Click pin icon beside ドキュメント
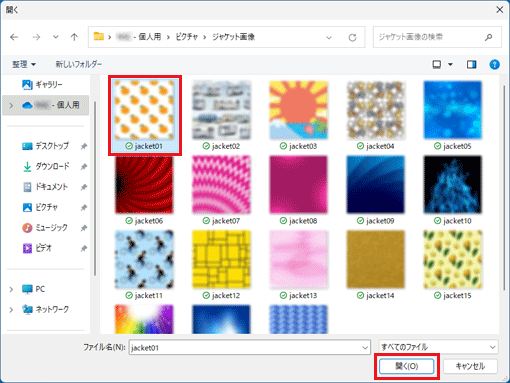Viewport: 510px width, 383px height. [84, 187]
